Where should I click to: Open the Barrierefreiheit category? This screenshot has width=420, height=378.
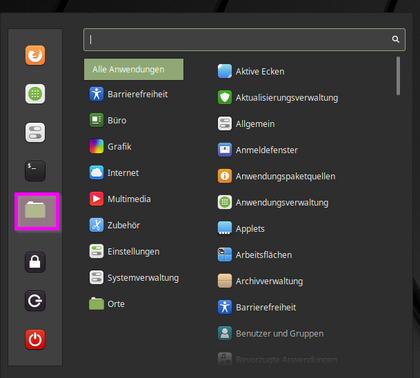[x=134, y=94]
